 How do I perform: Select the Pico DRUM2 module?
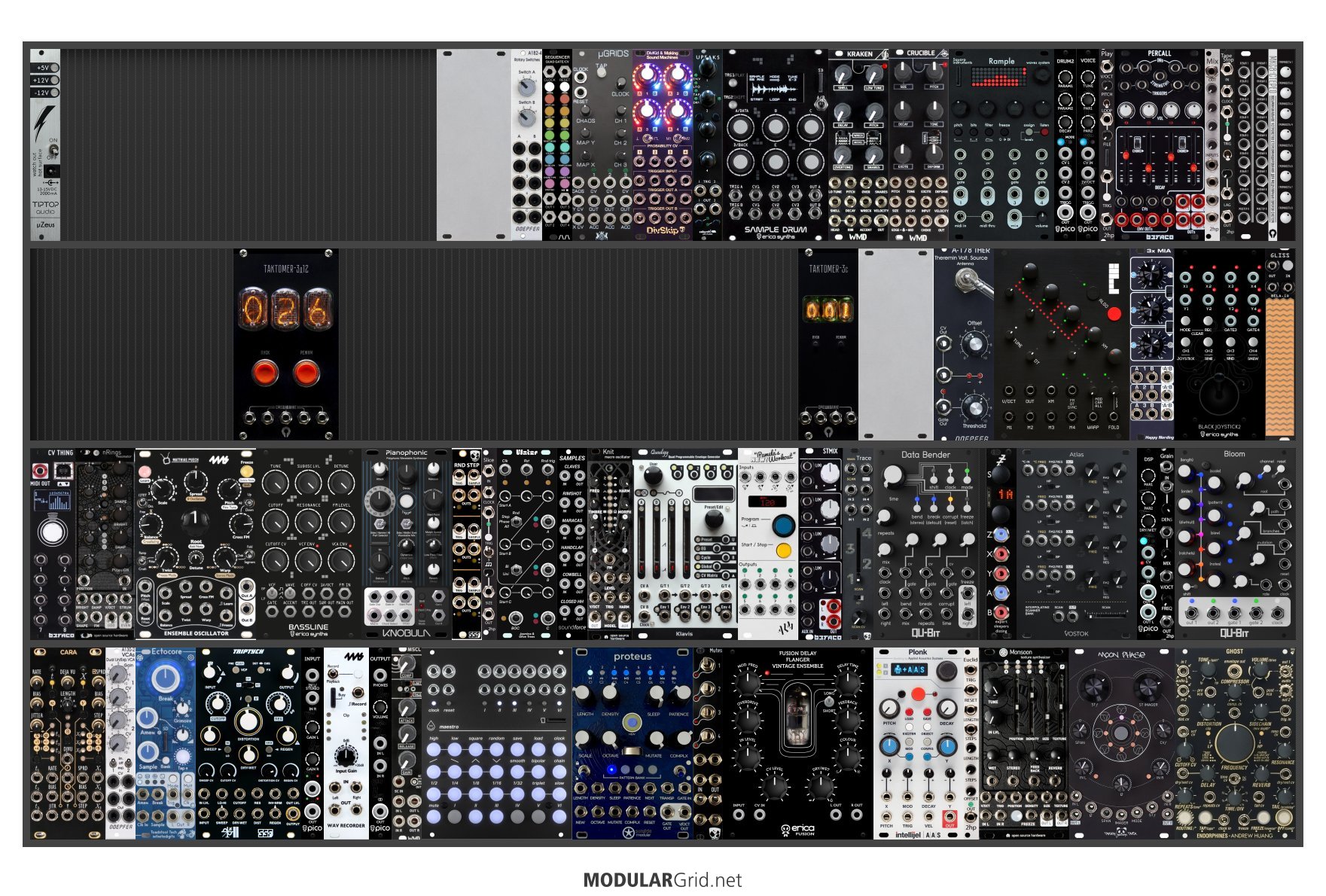coord(1065,145)
